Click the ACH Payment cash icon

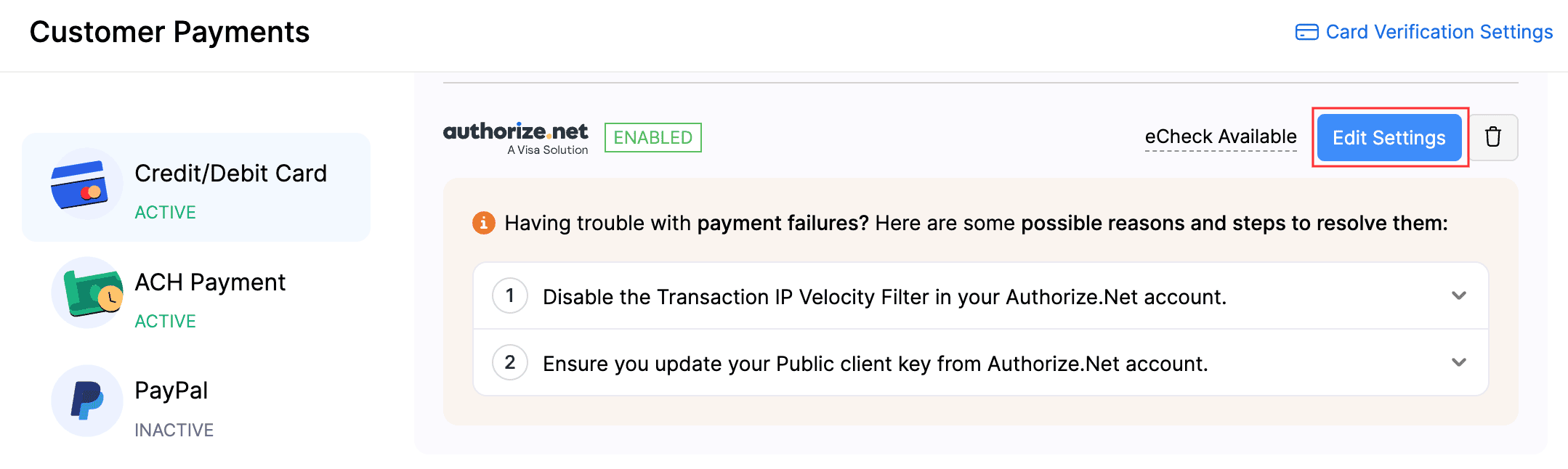[89, 292]
